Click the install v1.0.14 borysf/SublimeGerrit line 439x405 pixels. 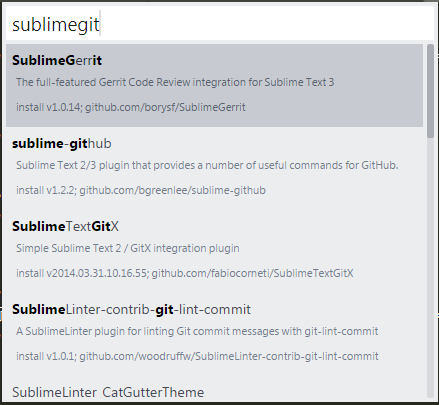pyautogui.click(x=131, y=107)
